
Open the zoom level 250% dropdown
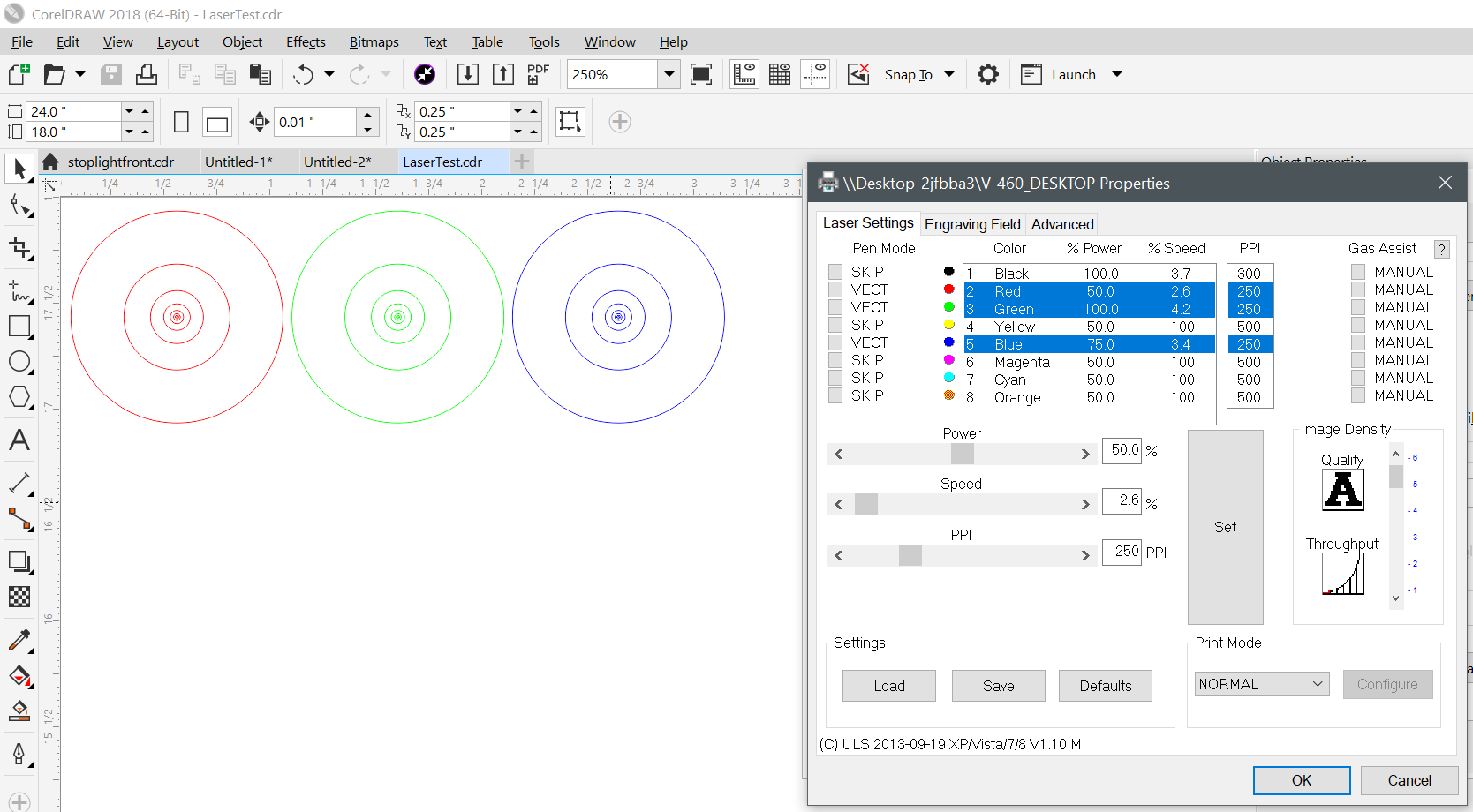(x=669, y=74)
